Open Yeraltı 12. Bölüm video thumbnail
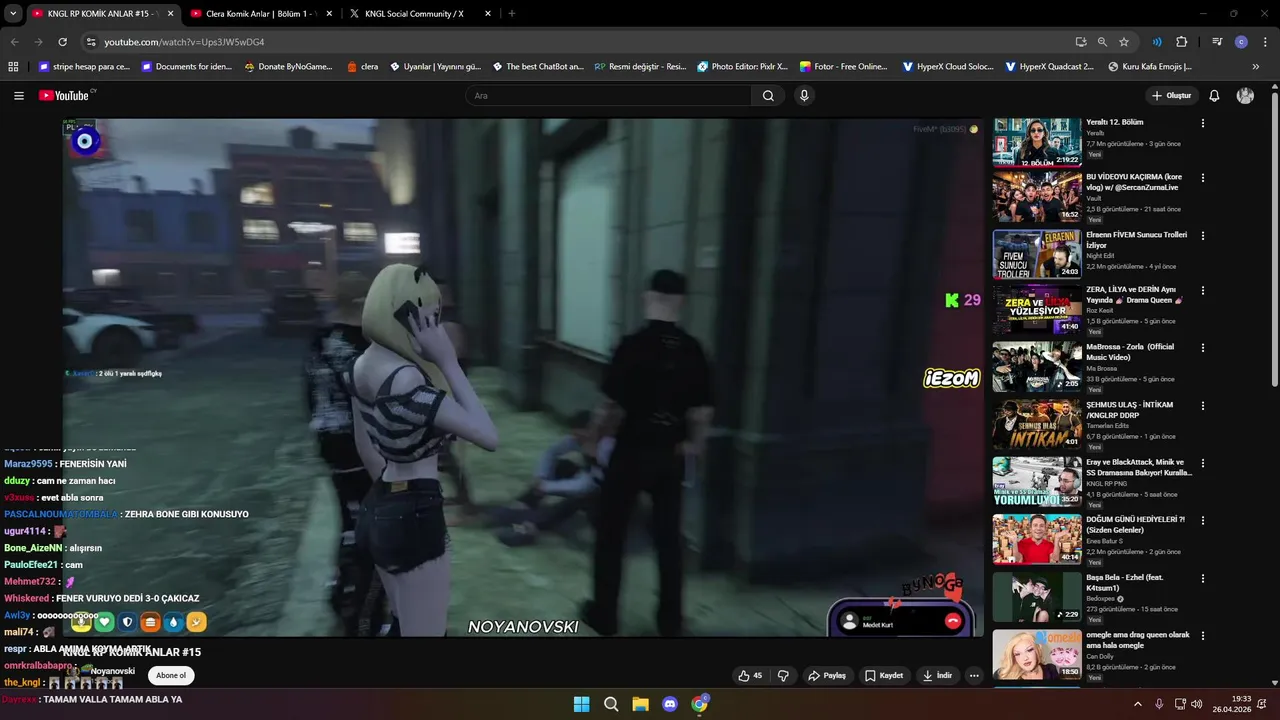Screen dimensions: 1280x720 1037,142
